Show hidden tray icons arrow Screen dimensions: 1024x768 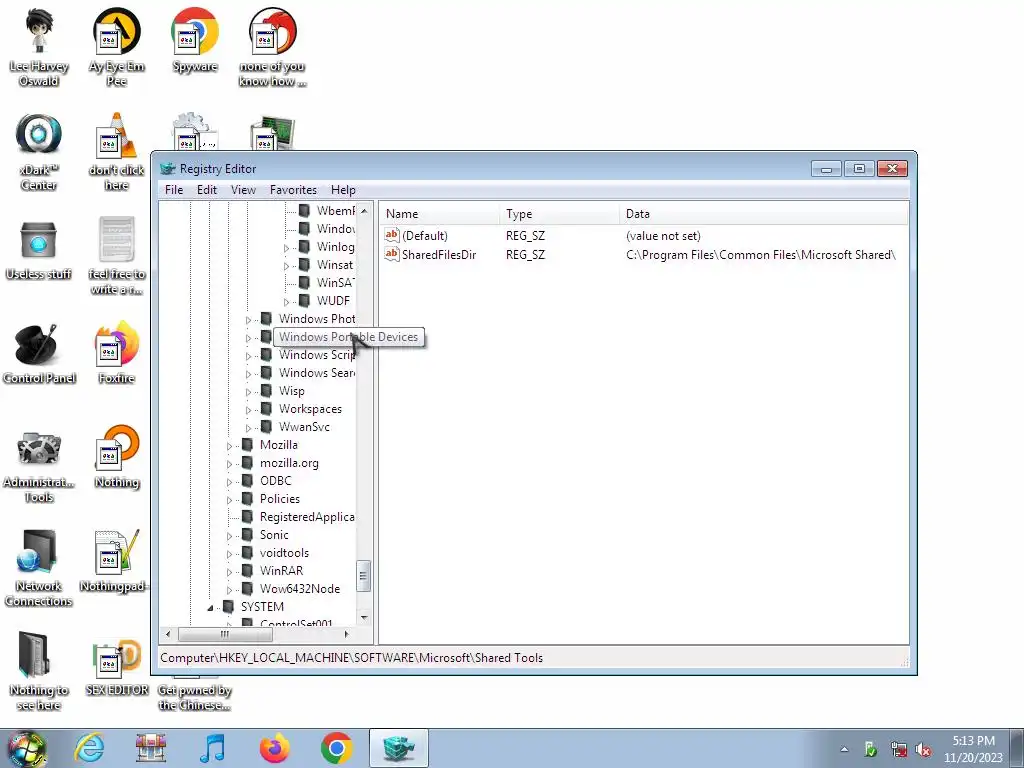(x=844, y=750)
